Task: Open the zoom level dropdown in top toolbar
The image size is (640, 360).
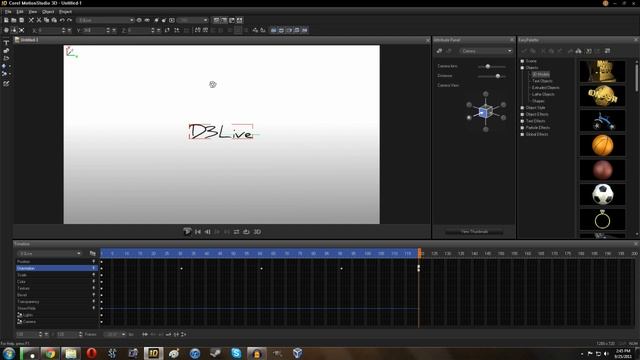Action: 193,20
